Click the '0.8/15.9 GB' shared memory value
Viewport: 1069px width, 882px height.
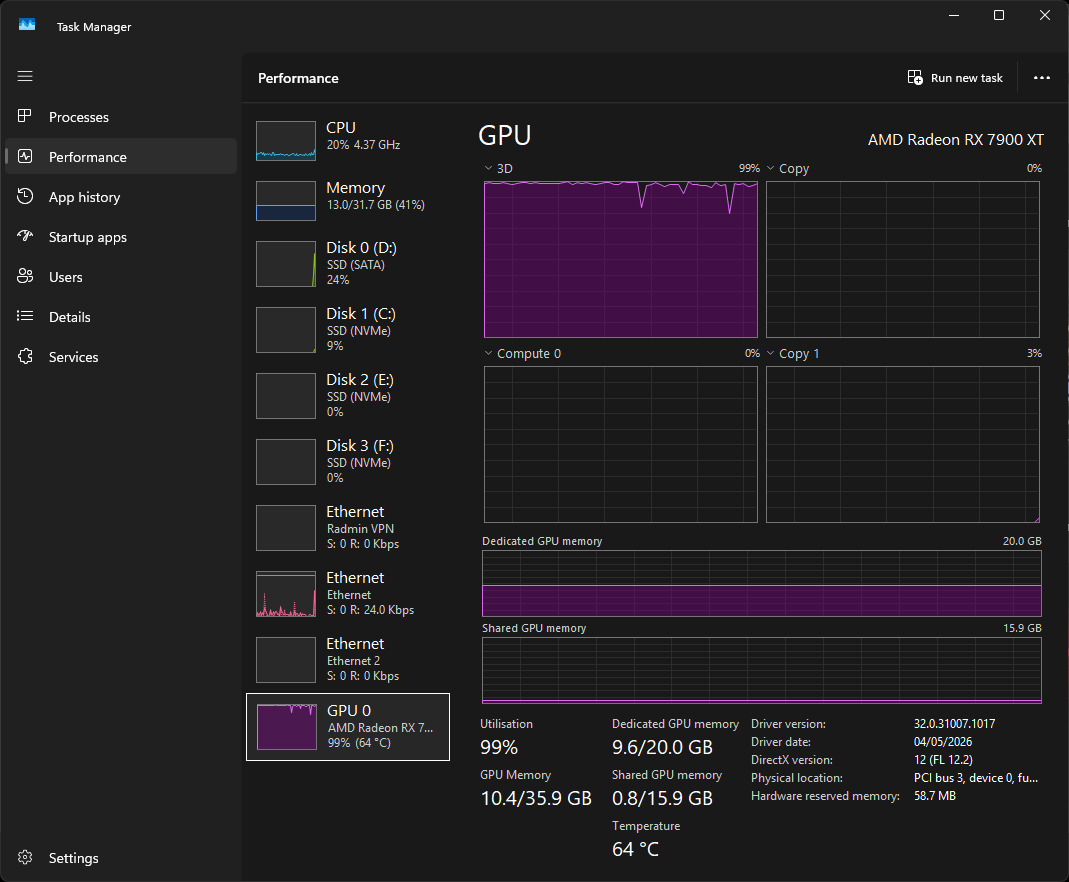tap(662, 798)
